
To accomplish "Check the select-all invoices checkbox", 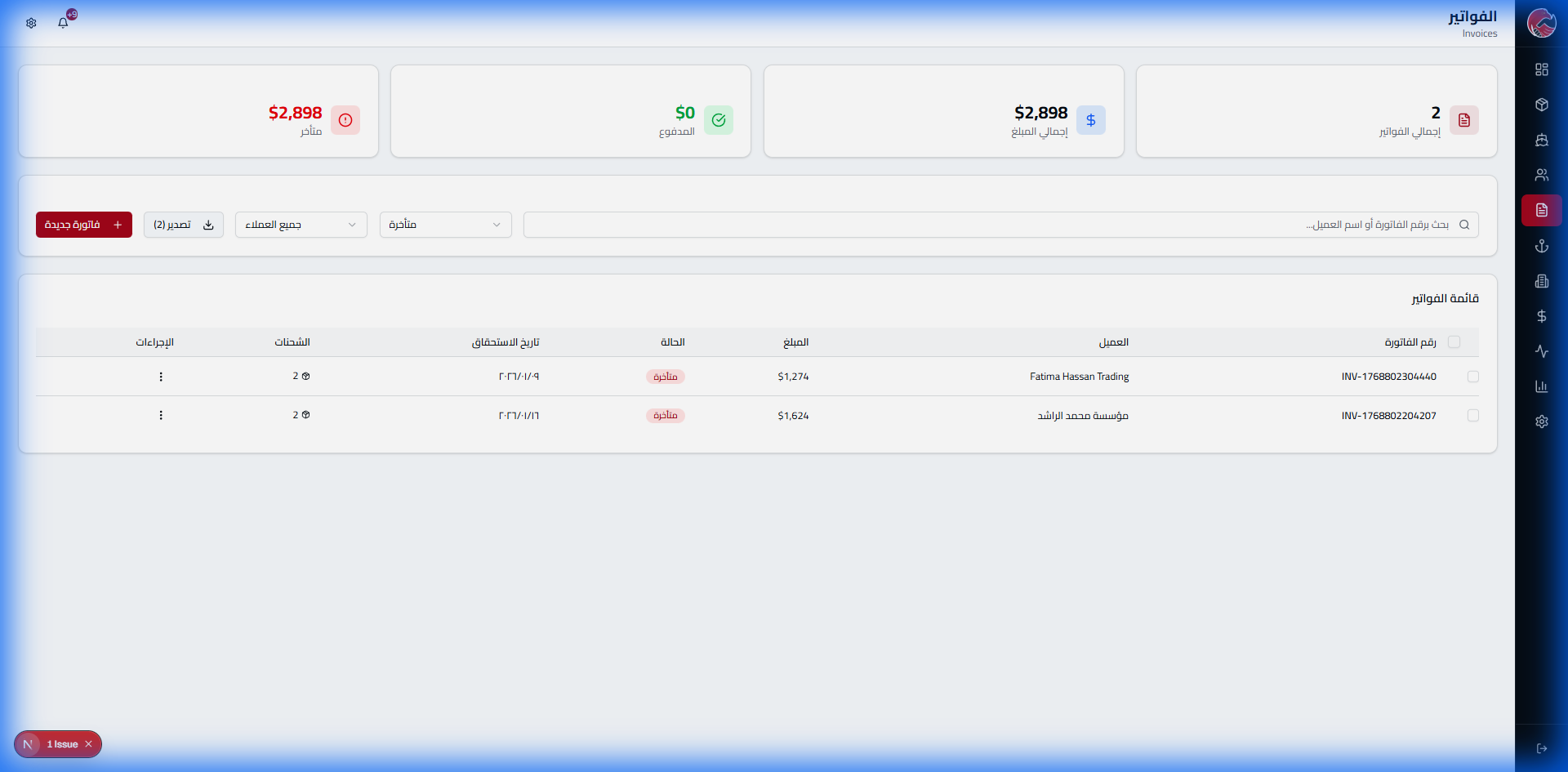I will point(1455,341).
